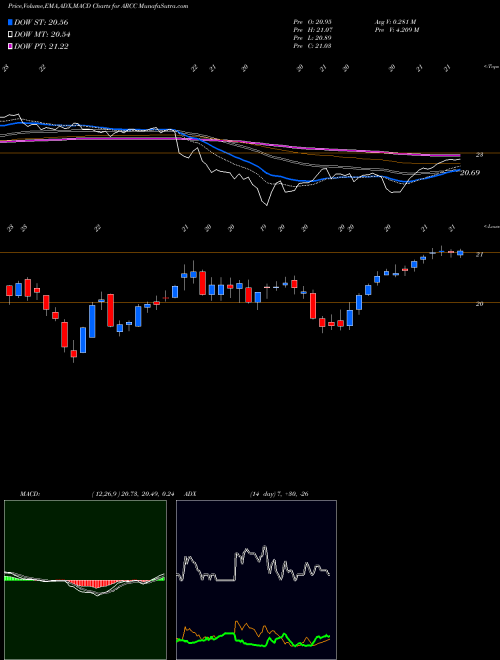
Task: Click the '<Lows' label at right edge
Action: pyautogui.click(x=491, y=226)
